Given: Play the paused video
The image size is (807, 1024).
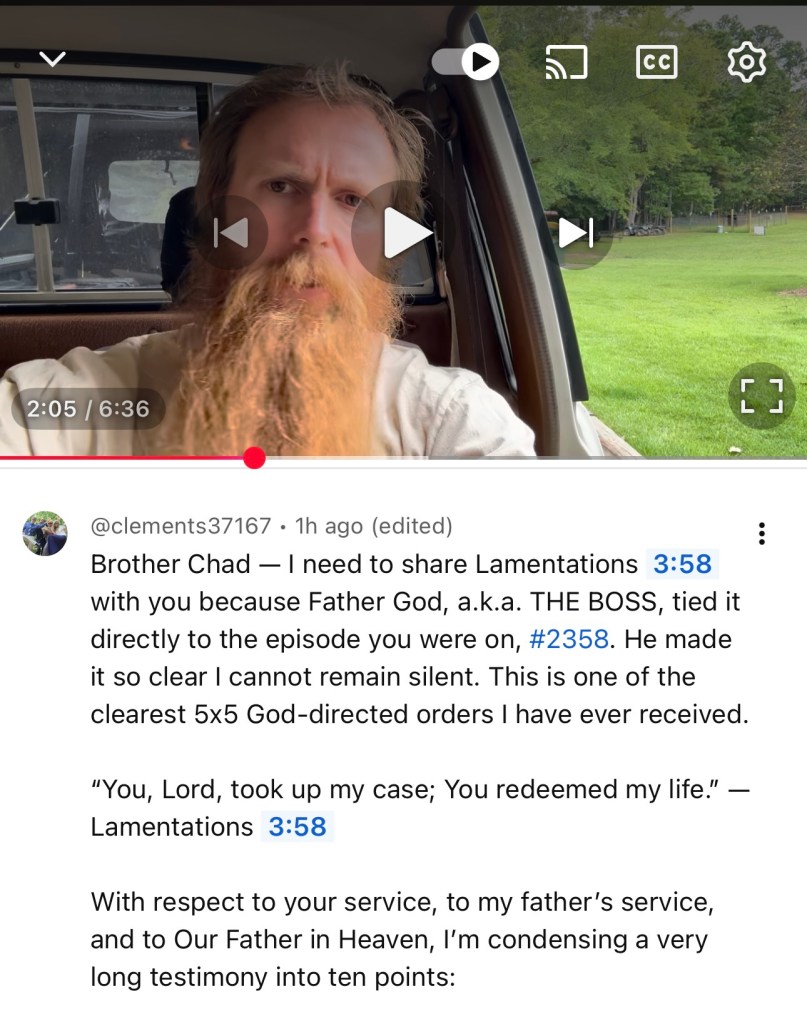Looking at the screenshot, I should tap(404, 232).
